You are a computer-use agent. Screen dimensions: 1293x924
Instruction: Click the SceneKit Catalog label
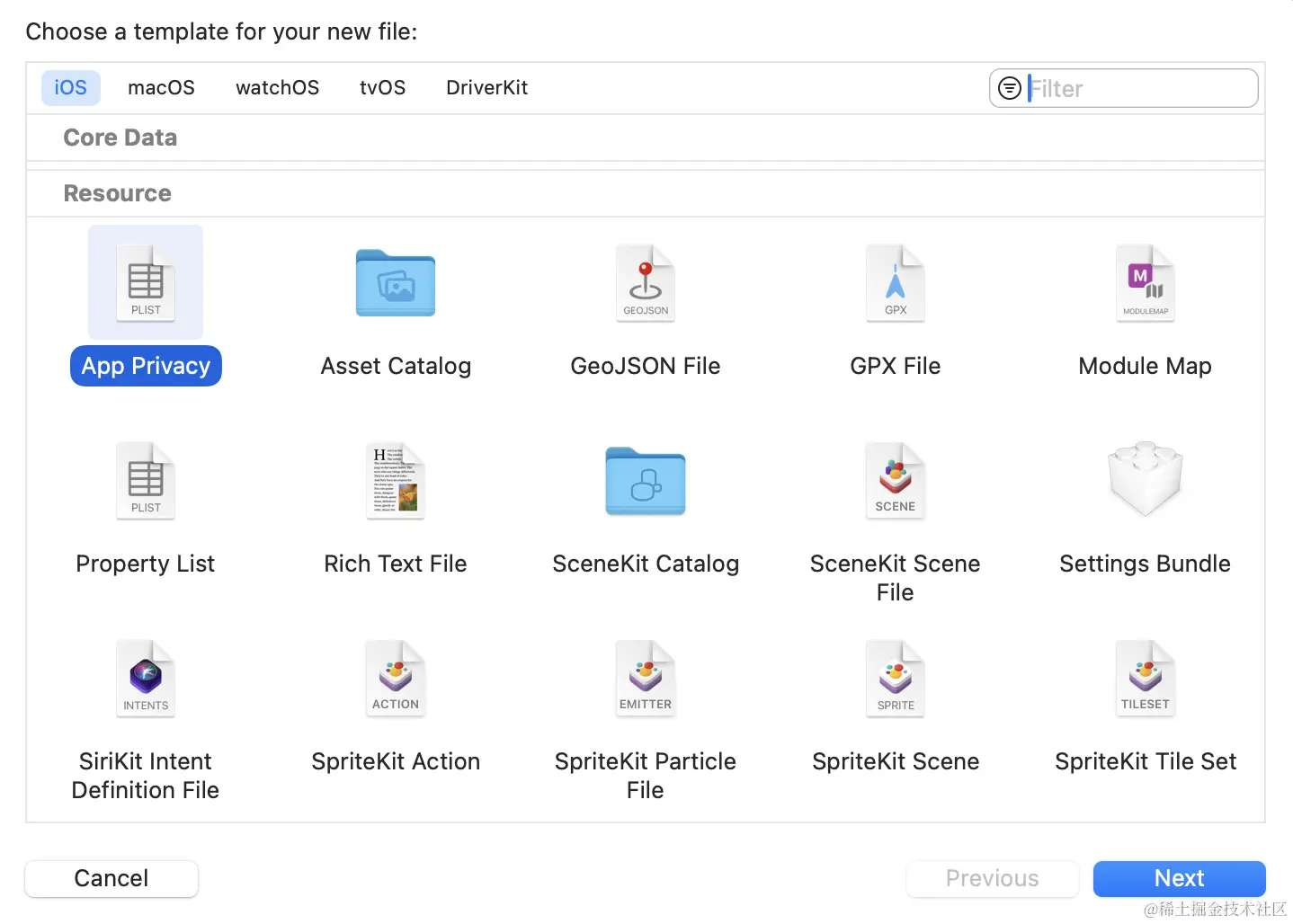(x=646, y=564)
